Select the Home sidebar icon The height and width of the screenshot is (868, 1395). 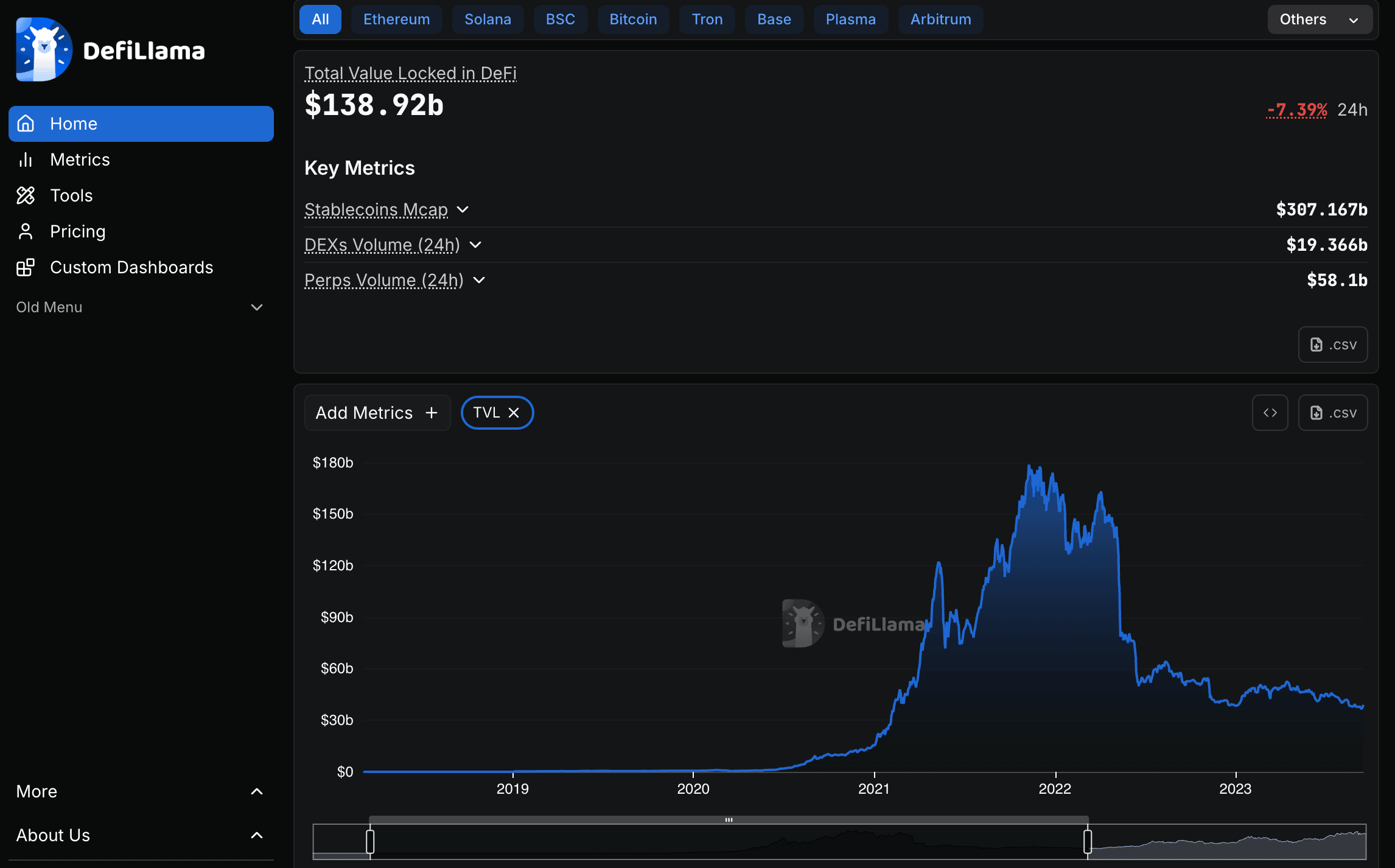tap(26, 124)
